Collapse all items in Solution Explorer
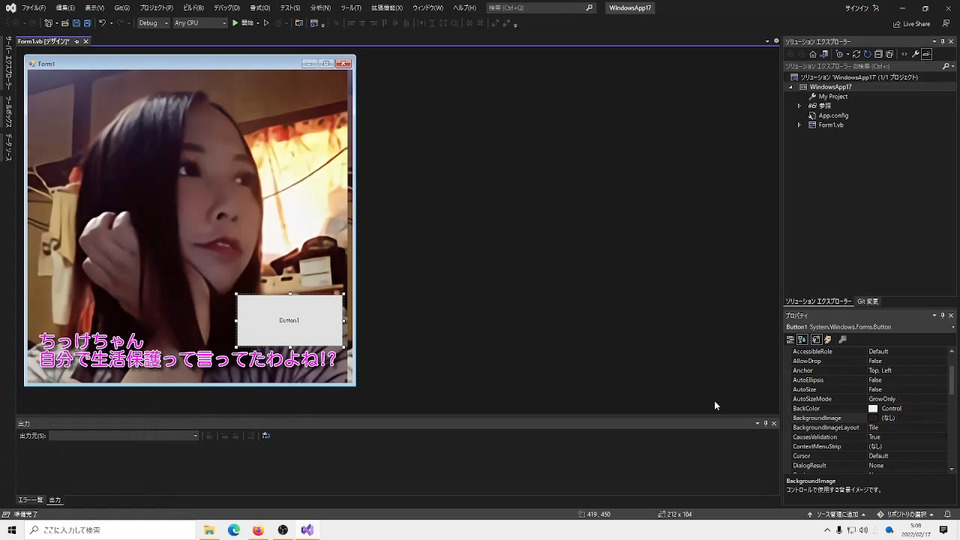 pyautogui.click(x=879, y=54)
